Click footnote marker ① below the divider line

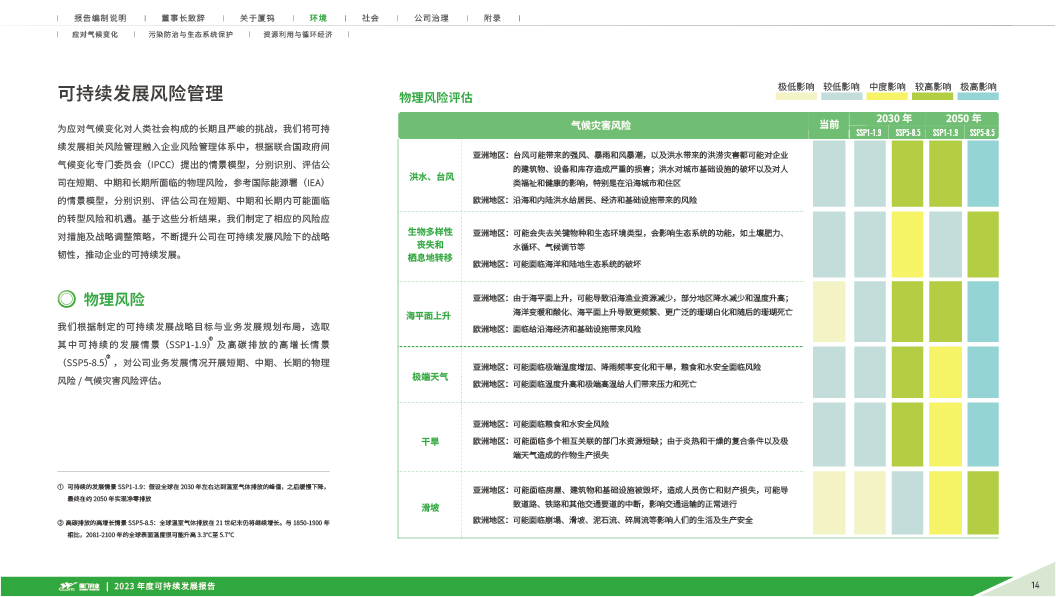[61, 485]
